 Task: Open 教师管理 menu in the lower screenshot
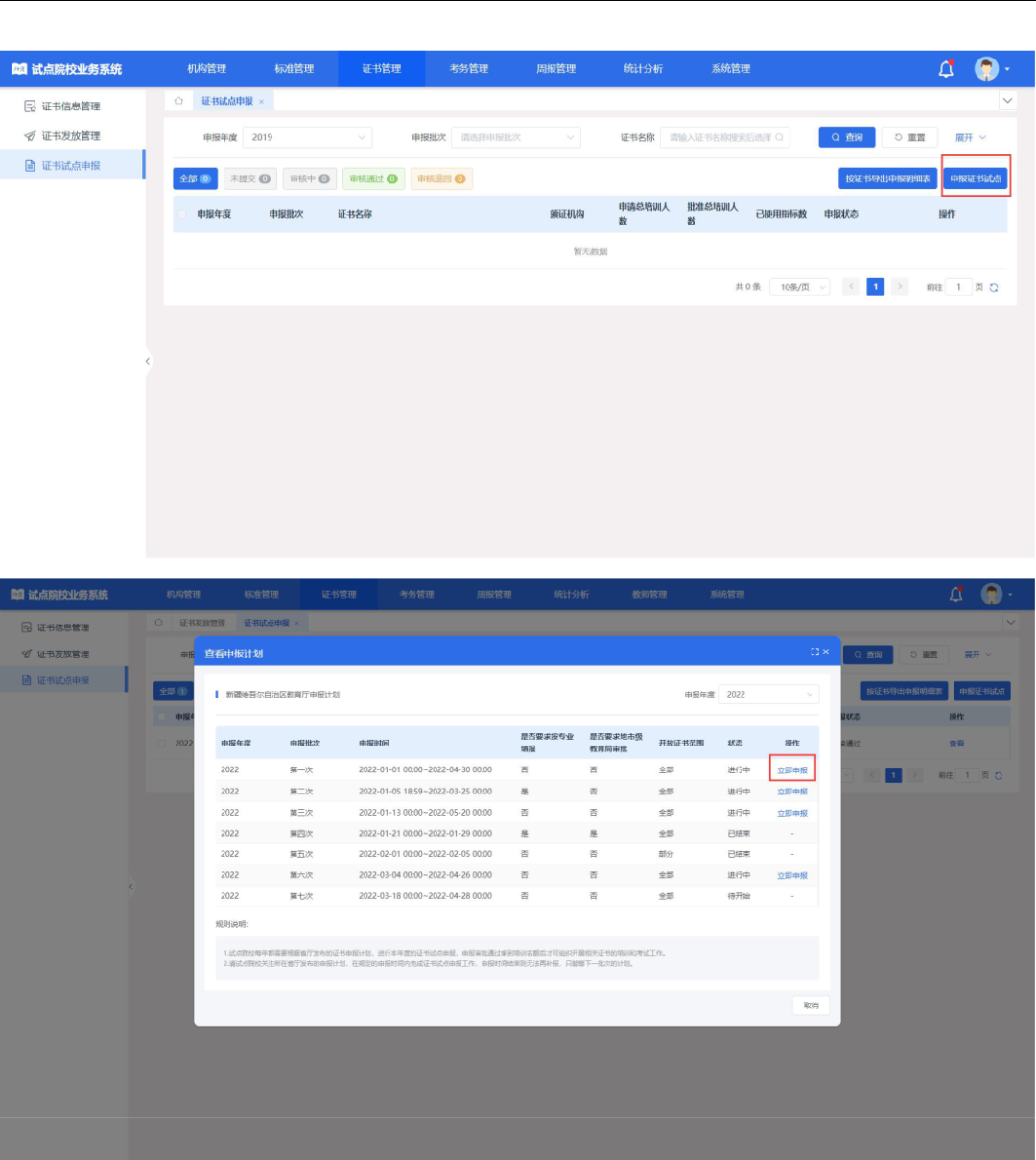(649, 595)
